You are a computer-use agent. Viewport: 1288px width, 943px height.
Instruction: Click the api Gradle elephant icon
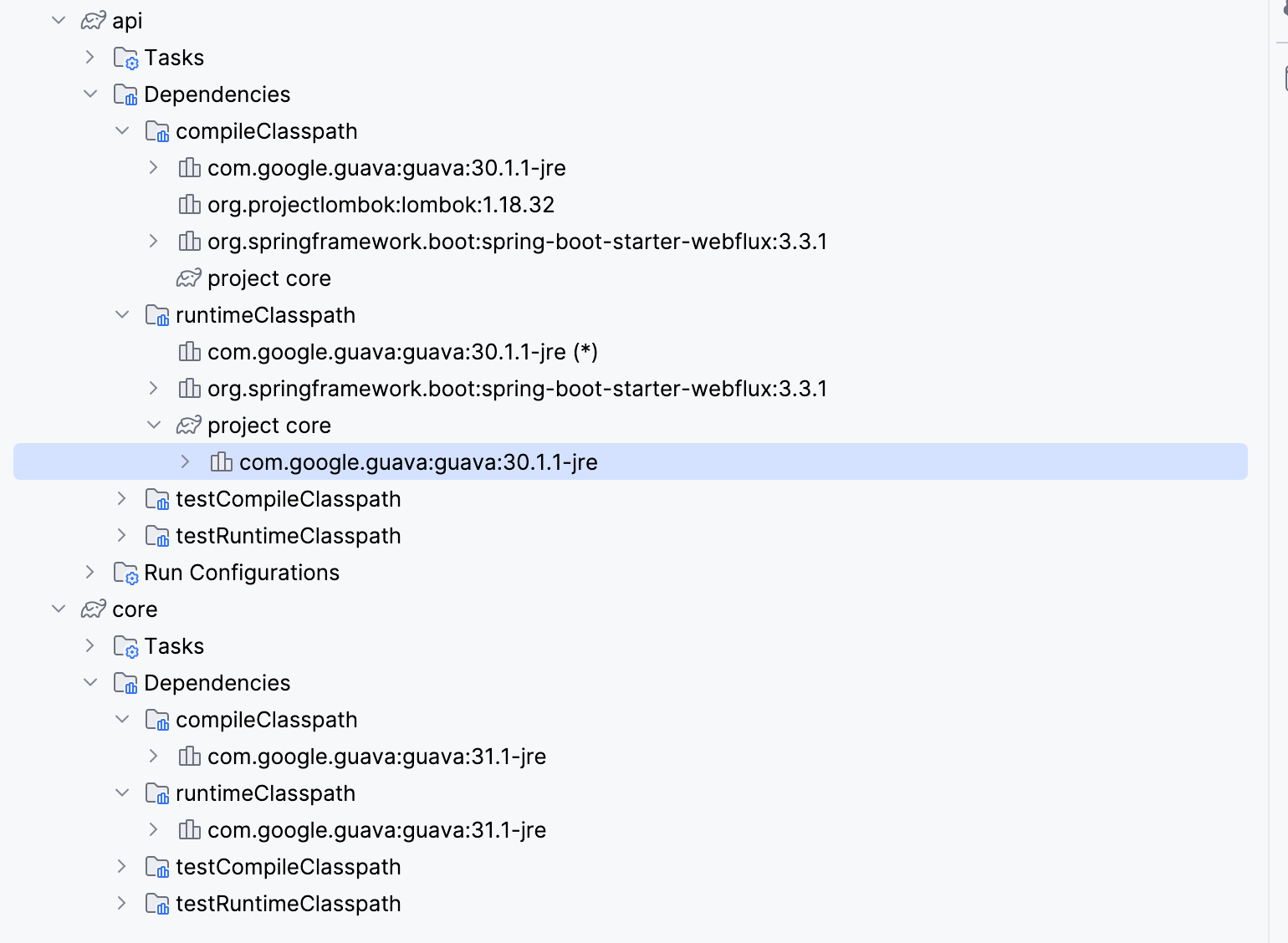(94, 20)
